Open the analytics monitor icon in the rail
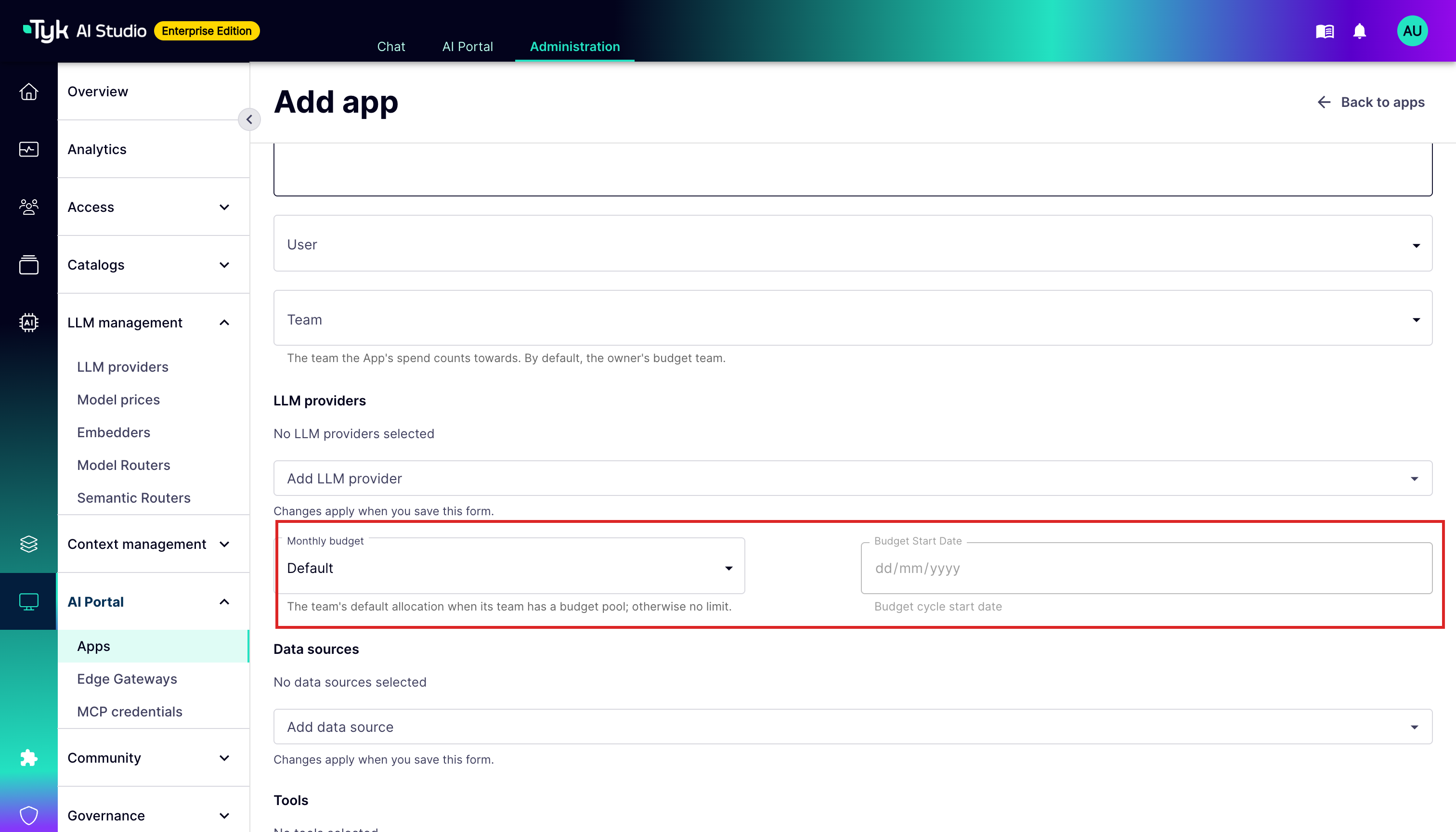This screenshot has width=1456, height=832. point(28,149)
